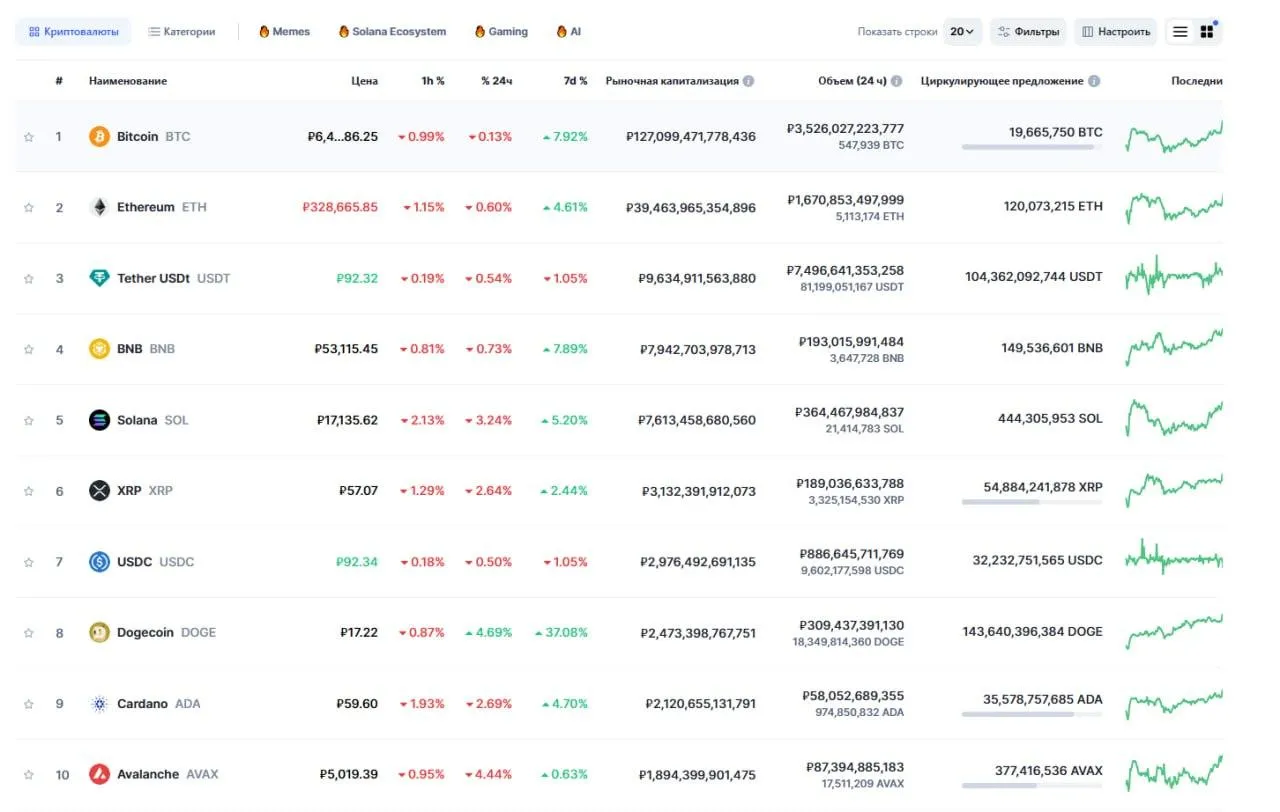Toggle the USDC watchlist star
This screenshot has width=1280, height=812.
tap(29, 562)
